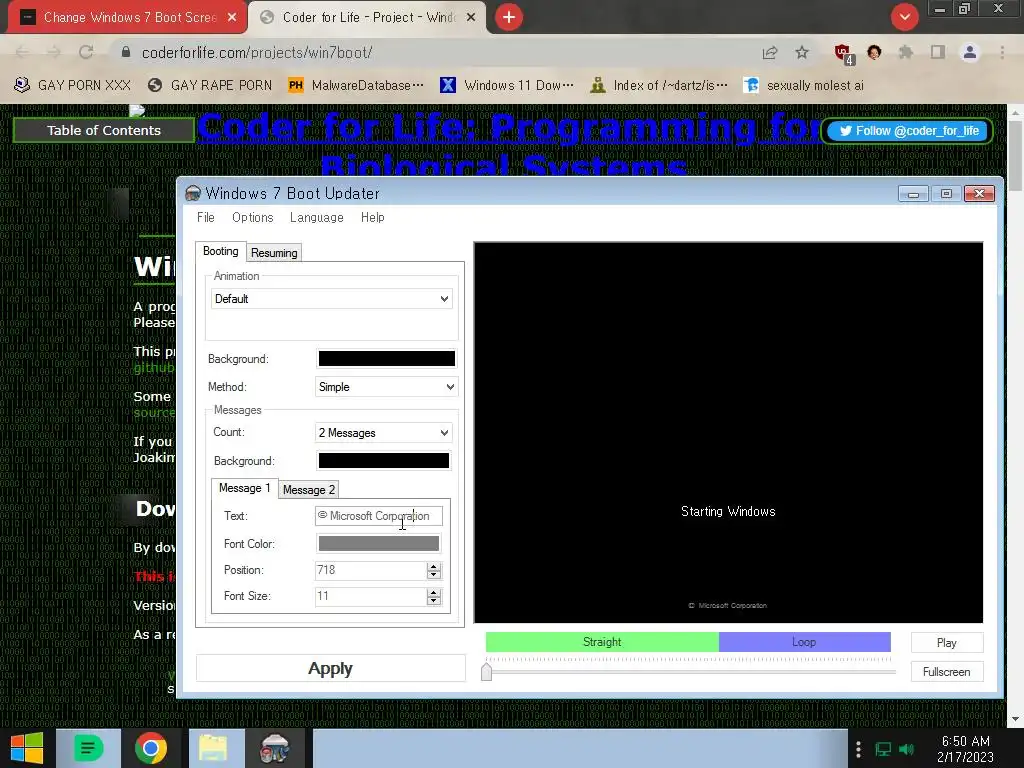Click the animation frame slider handle
Image resolution: width=1024 pixels, height=768 pixels.
click(487, 671)
